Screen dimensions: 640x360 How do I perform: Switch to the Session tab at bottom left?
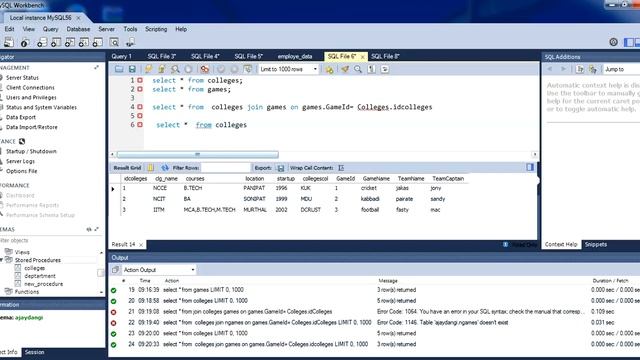pos(34,352)
